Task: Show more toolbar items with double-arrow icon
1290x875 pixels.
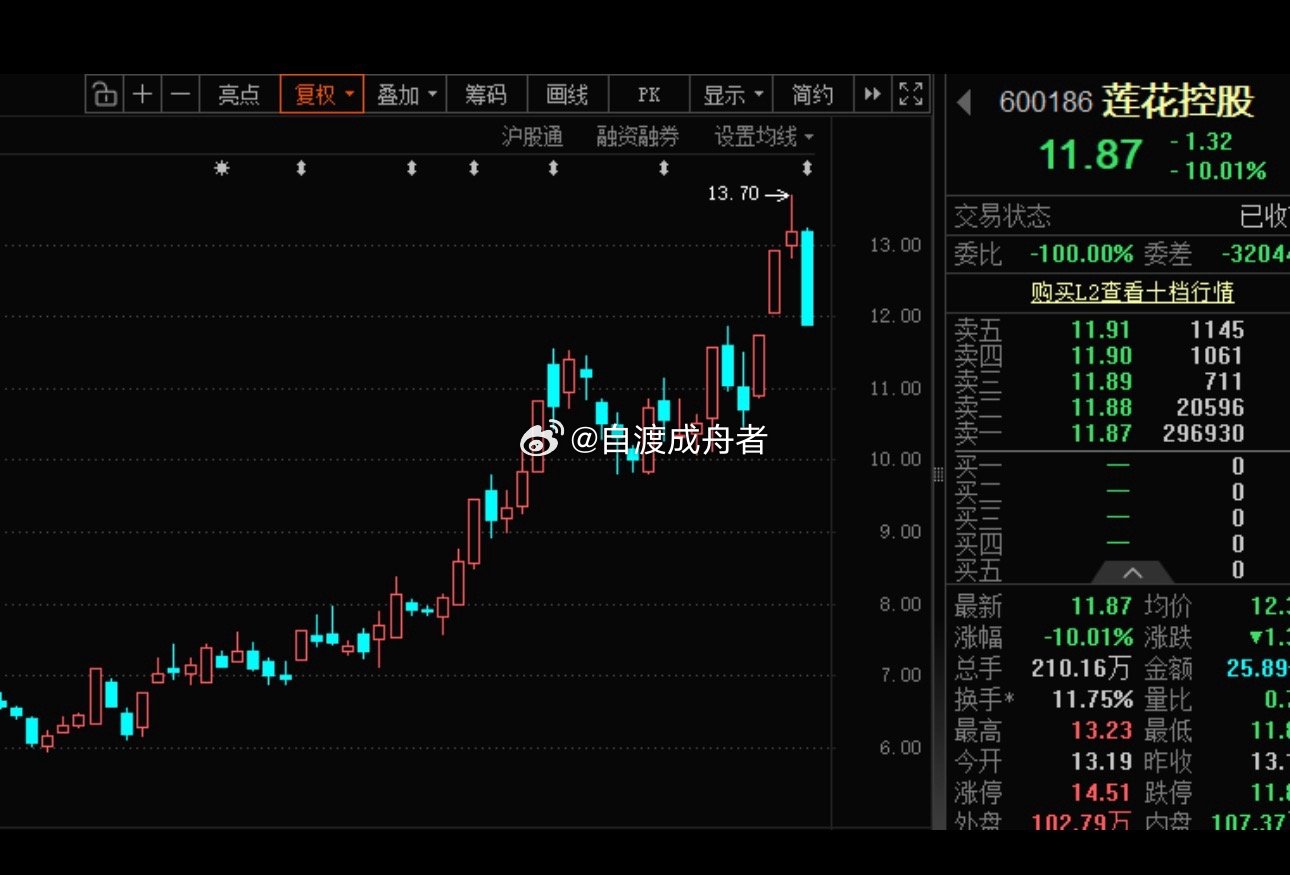Action: pos(873,95)
